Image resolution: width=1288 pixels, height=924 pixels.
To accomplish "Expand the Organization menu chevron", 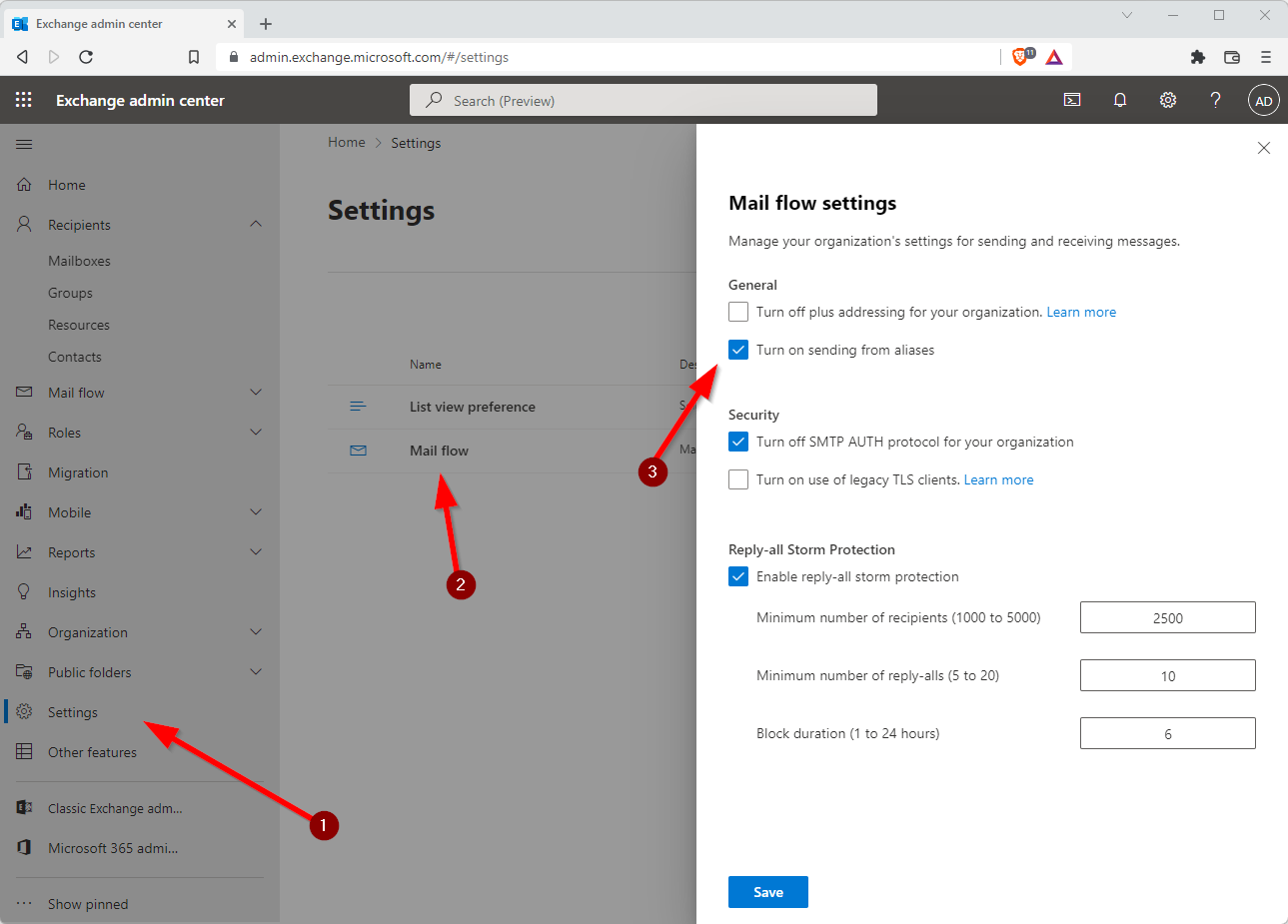I will [256, 631].
